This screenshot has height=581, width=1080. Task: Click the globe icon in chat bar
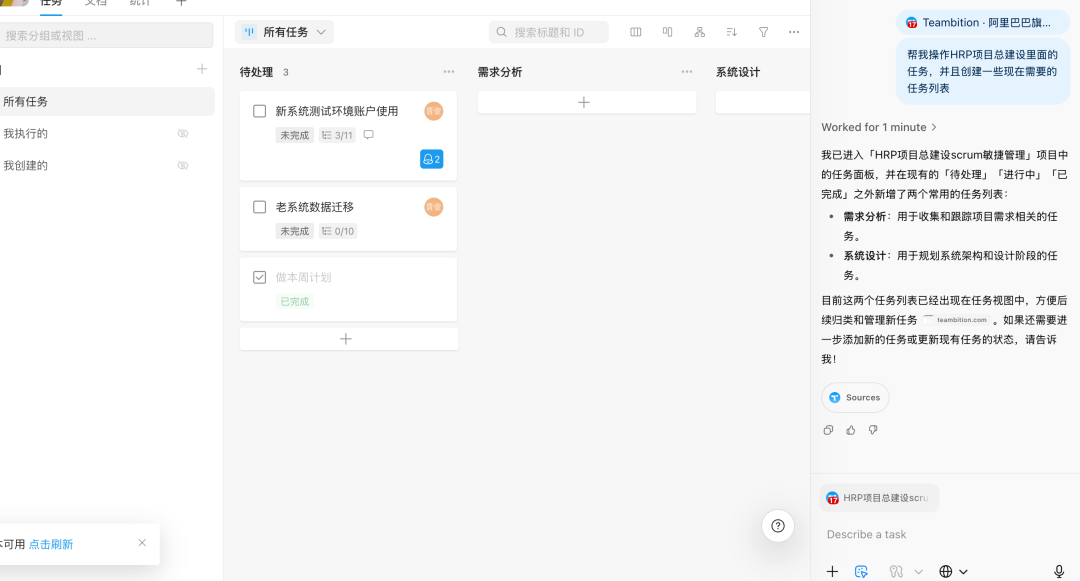pos(946,571)
